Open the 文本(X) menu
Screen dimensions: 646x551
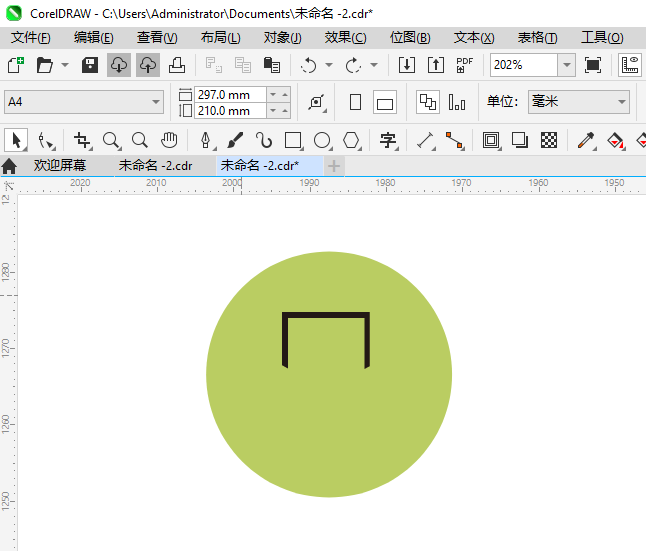click(474, 38)
